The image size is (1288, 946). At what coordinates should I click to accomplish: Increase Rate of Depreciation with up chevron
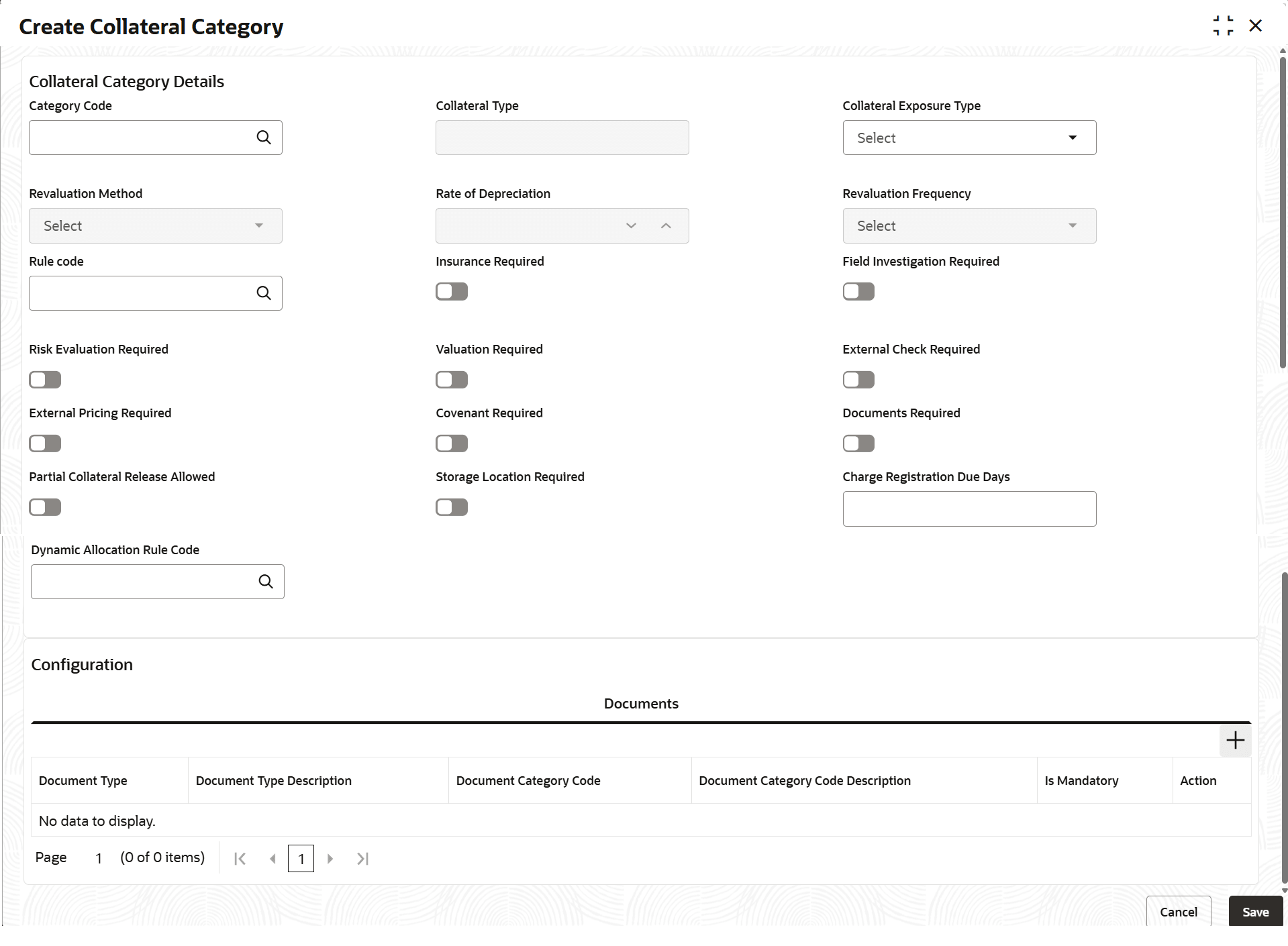[666, 225]
